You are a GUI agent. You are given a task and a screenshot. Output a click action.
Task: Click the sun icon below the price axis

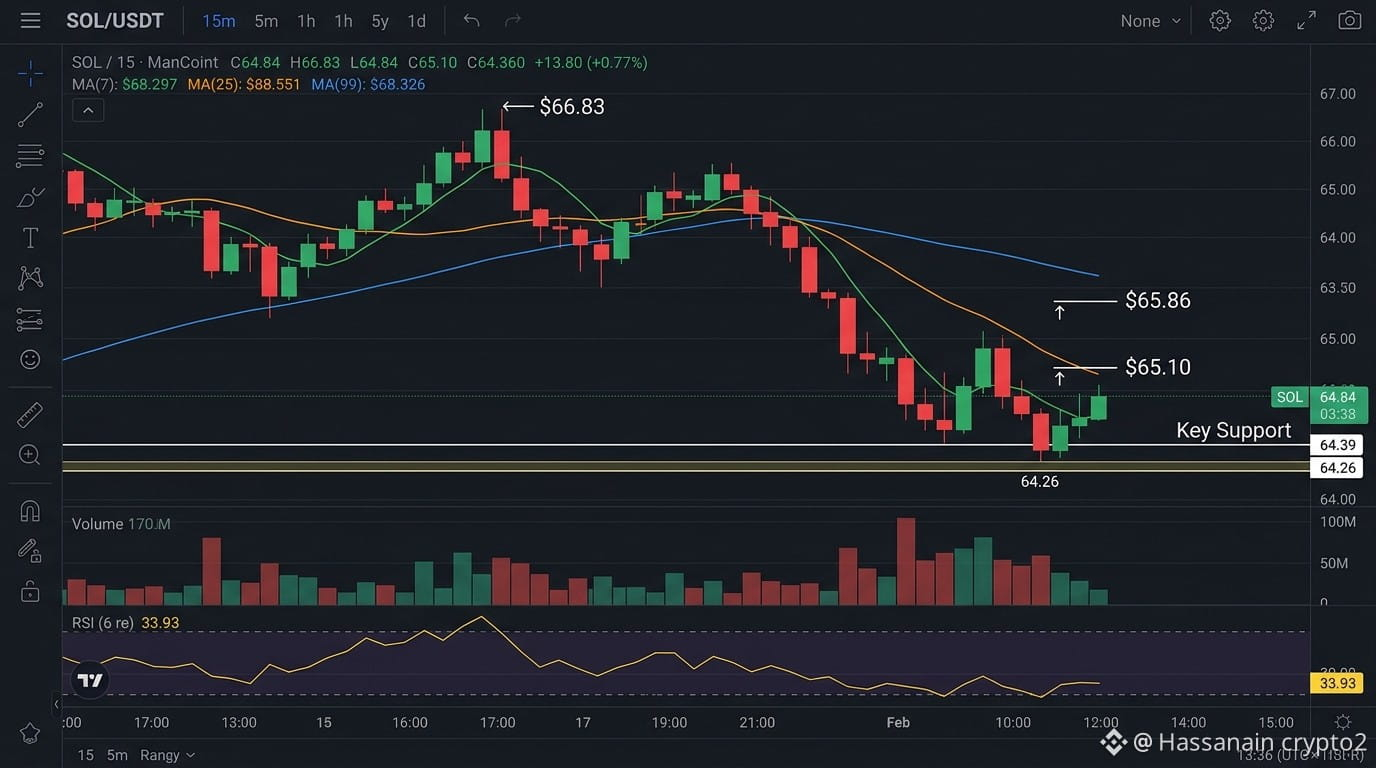tap(1343, 722)
